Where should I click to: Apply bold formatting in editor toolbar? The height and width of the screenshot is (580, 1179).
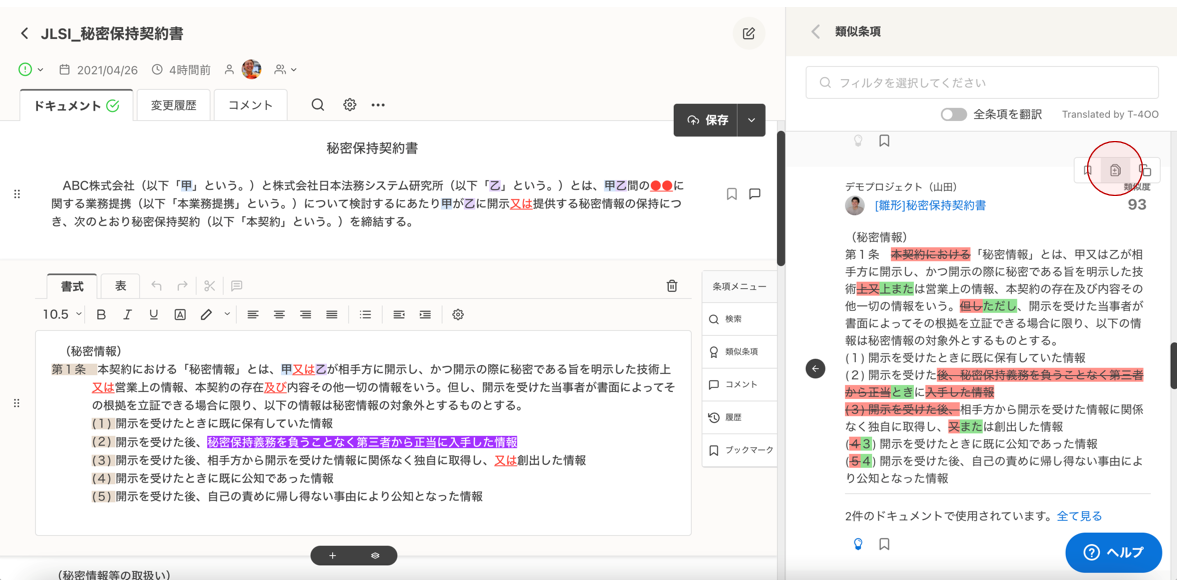click(x=101, y=315)
